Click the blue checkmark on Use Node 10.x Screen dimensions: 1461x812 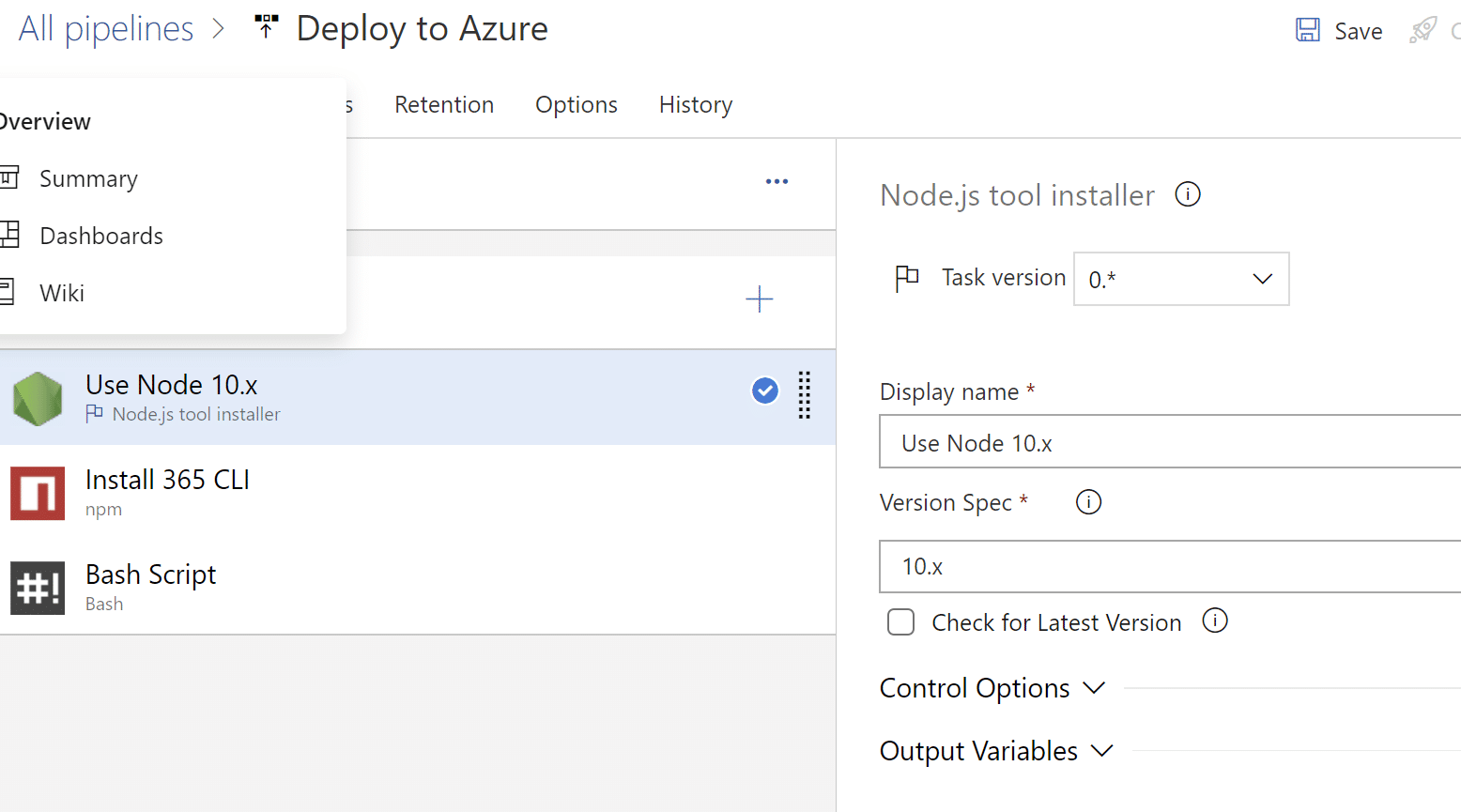pos(765,391)
